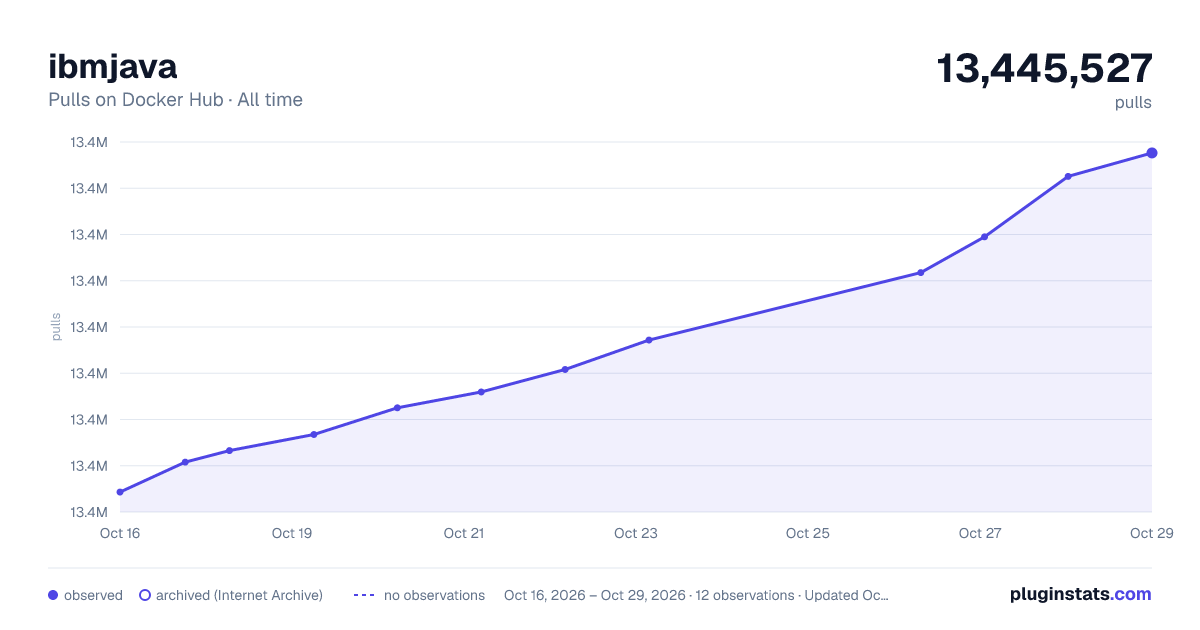Click the rotated pulls y-axis label
This screenshot has height=630, width=1200.
pyautogui.click(x=56, y=327)
